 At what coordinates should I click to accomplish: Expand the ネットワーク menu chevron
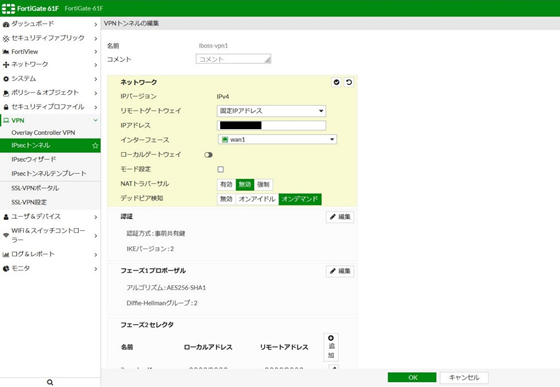(95, 65)
